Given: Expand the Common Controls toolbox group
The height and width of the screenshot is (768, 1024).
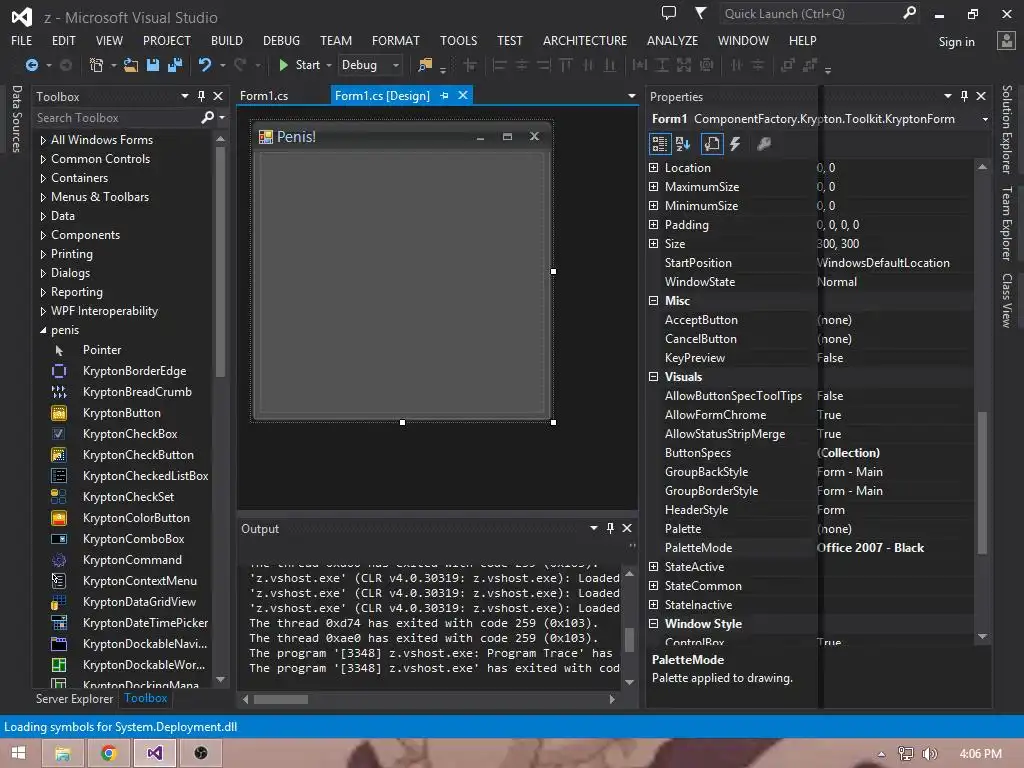Looking at the screenshot, I should tap(43, 159).
